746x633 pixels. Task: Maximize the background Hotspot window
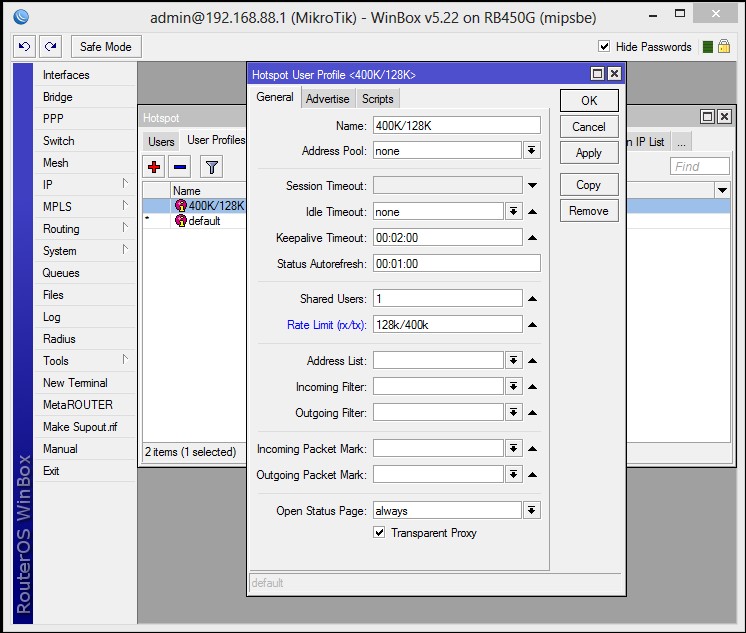(x=707, y=117)
